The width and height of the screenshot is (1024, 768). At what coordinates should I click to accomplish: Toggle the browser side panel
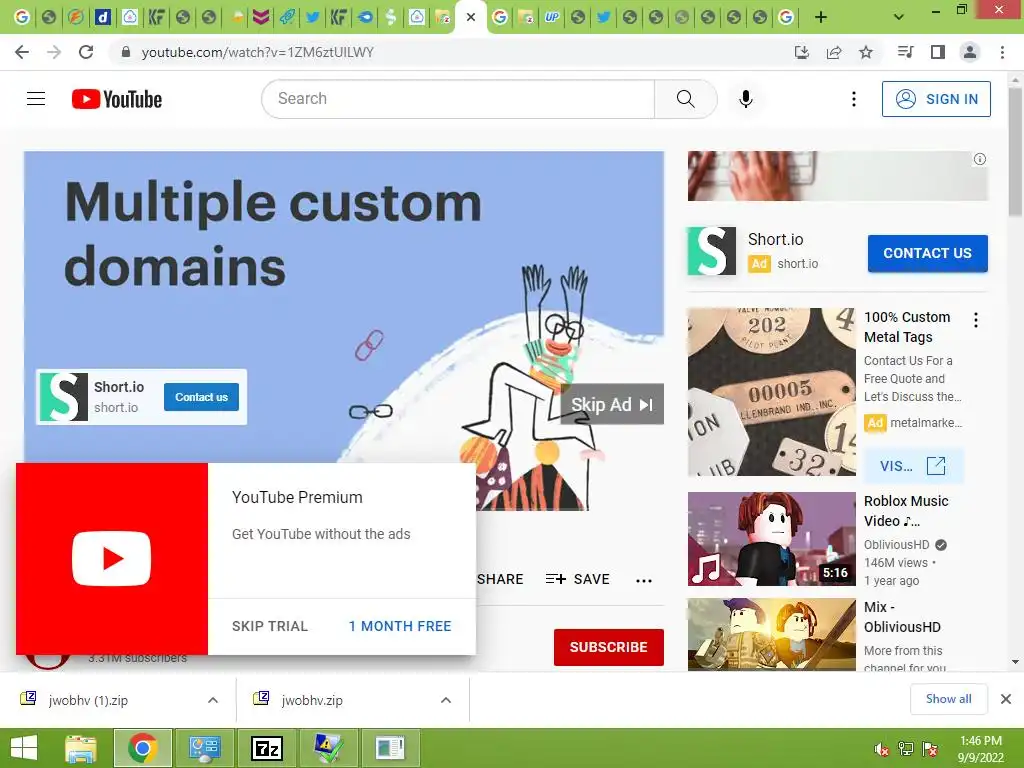point(938,52)
